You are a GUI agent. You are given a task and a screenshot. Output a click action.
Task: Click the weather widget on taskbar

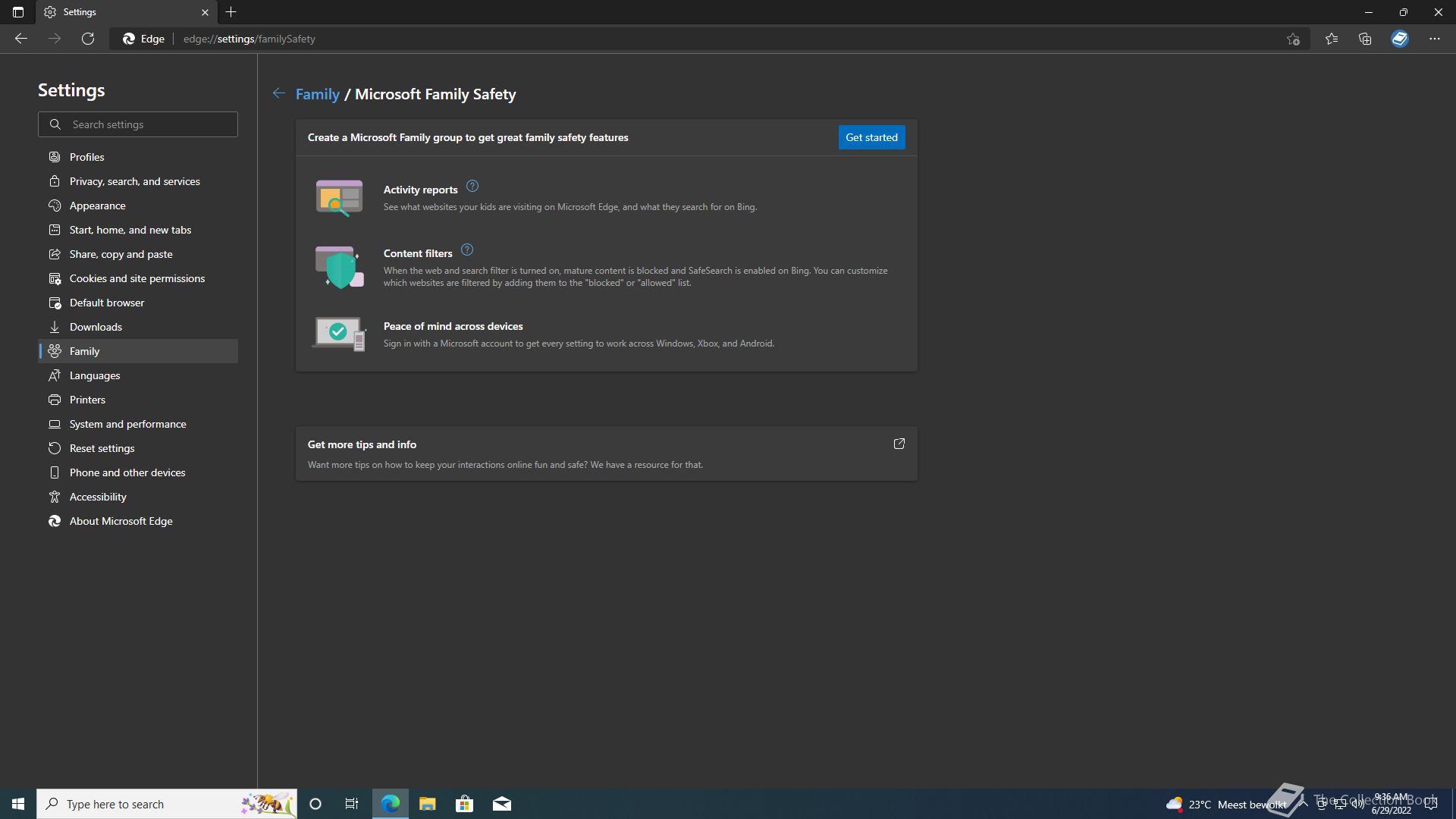pos(1226,805)
